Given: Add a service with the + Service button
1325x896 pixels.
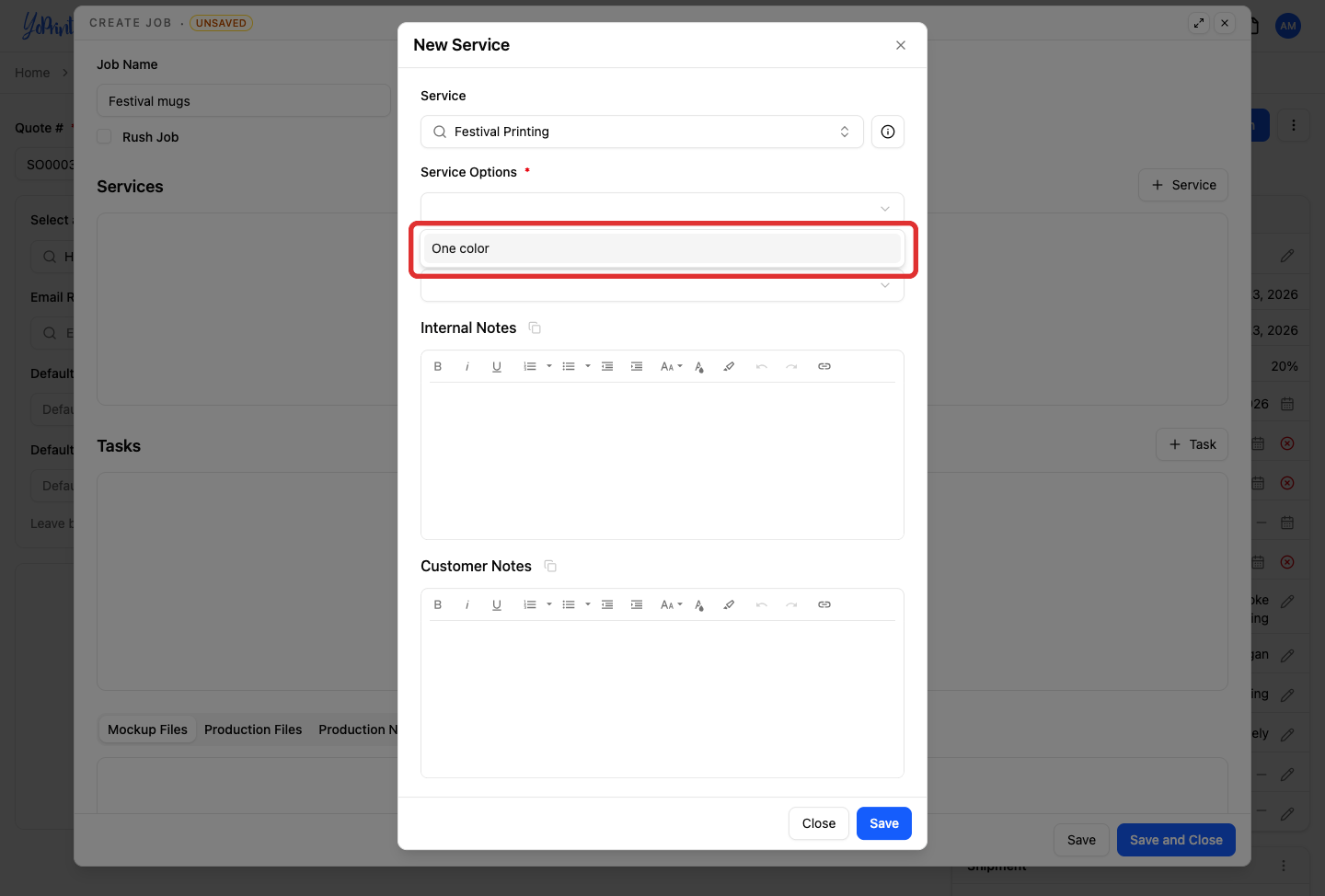Looking at the screenshot, I should coord(1183,185).
